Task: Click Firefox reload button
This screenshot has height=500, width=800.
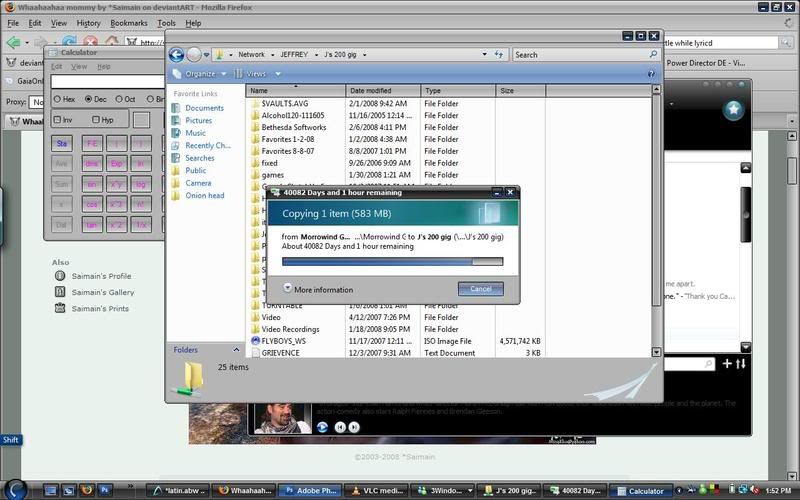Action: 69,42
